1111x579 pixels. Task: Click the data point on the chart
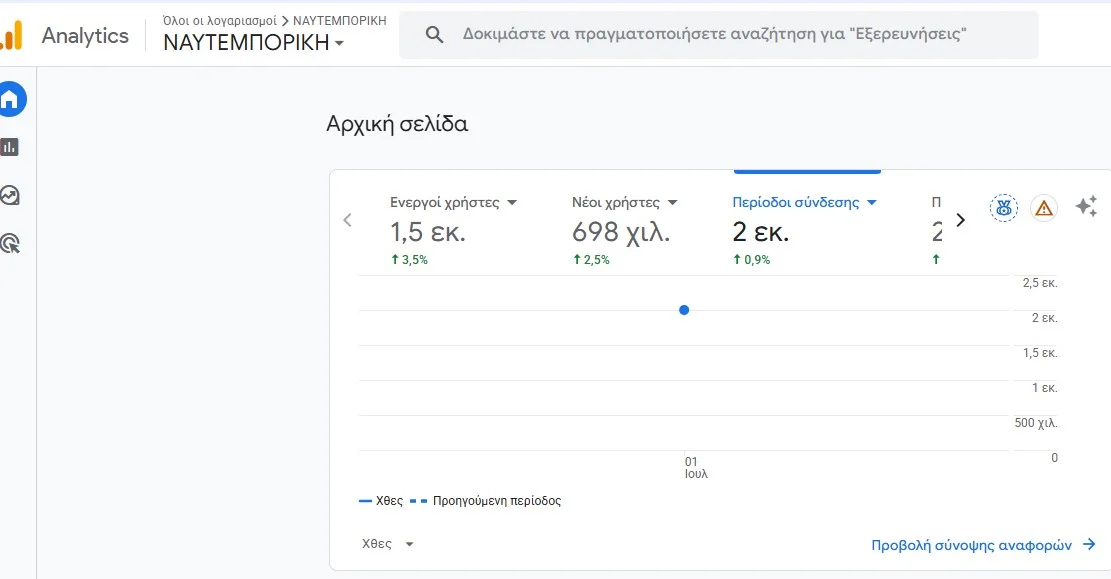(x=684, y=310)
